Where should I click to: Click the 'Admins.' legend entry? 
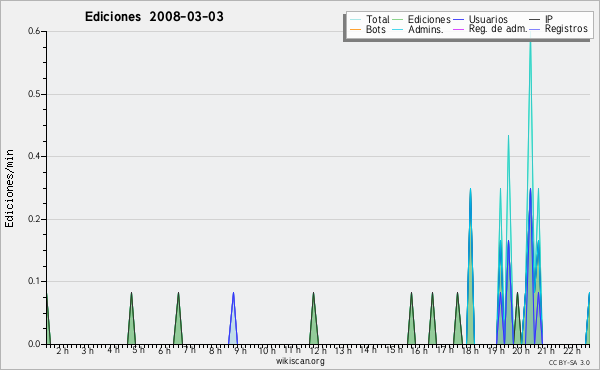coord(418,29)
